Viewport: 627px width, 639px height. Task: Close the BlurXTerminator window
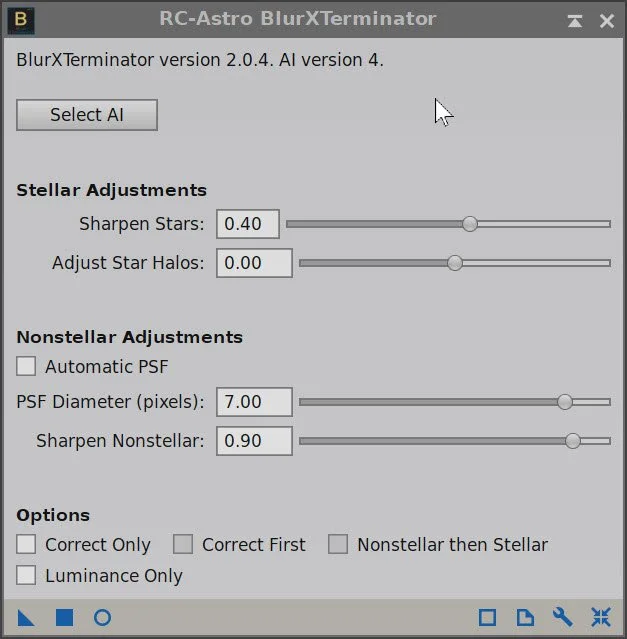(x=607, y=21)
